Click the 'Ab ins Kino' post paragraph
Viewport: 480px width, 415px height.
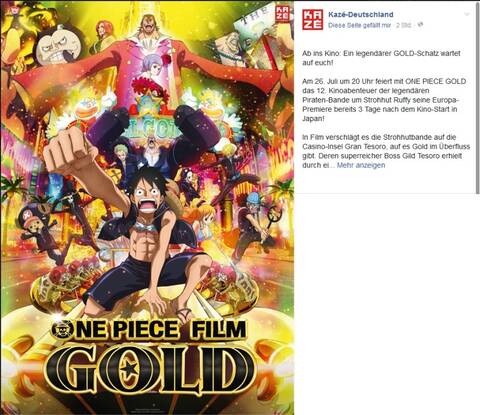pos(381,58)
